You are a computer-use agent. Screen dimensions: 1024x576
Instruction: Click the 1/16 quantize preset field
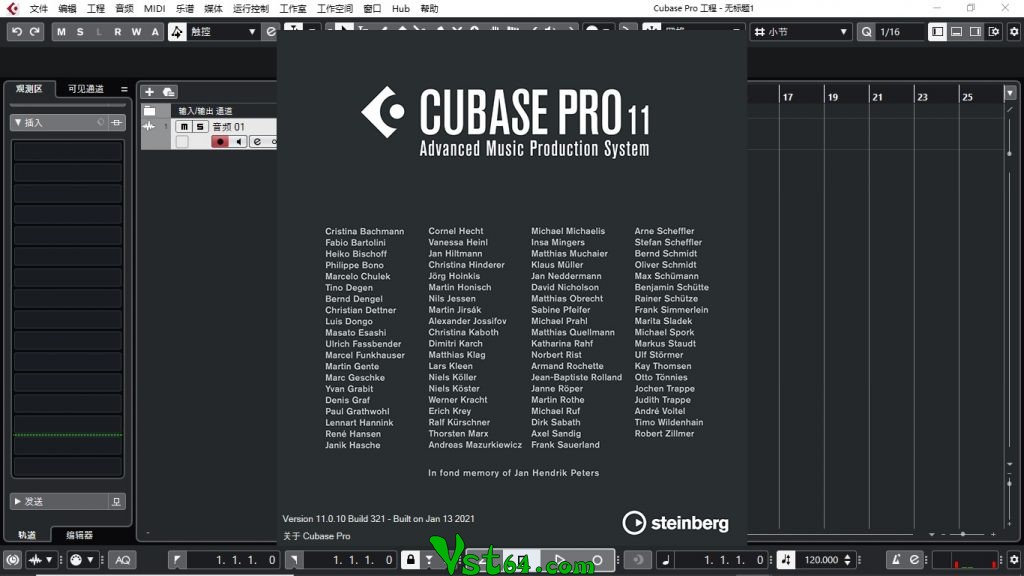(x=900, y=31)
